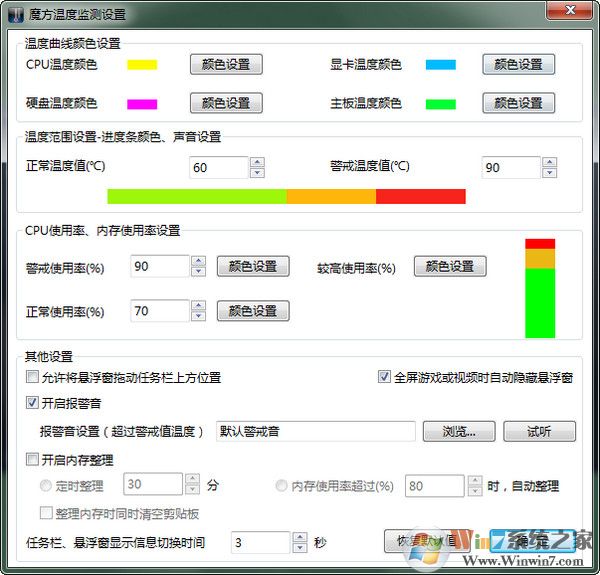Click the red segment of temperature bar
This screenshot has width=600, height=575.
pyautogui.click(x=421, y=196)
